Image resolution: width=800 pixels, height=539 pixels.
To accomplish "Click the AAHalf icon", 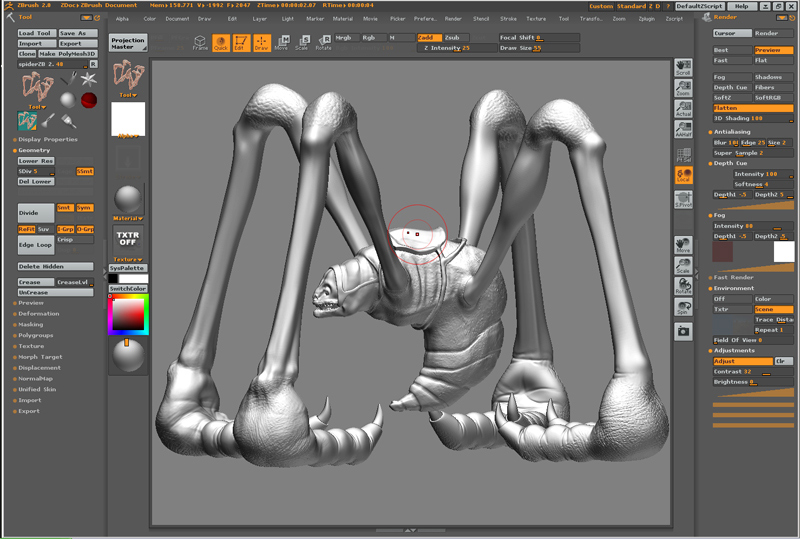I will coord(683,129).
